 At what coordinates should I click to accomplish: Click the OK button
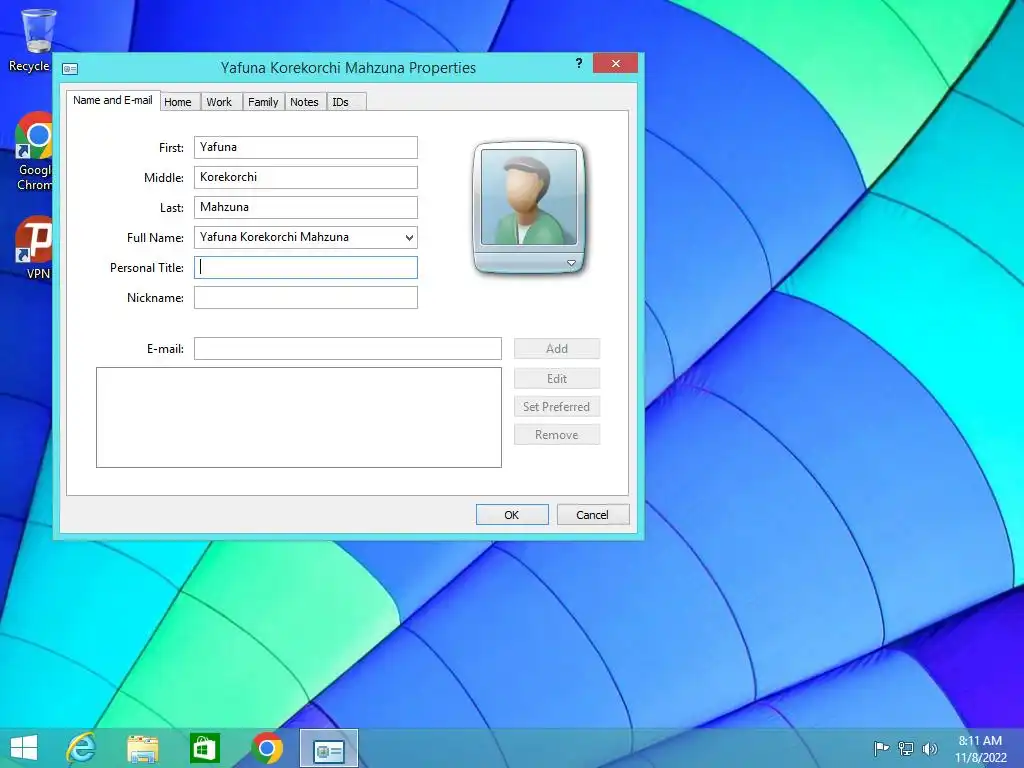(512, 515)
